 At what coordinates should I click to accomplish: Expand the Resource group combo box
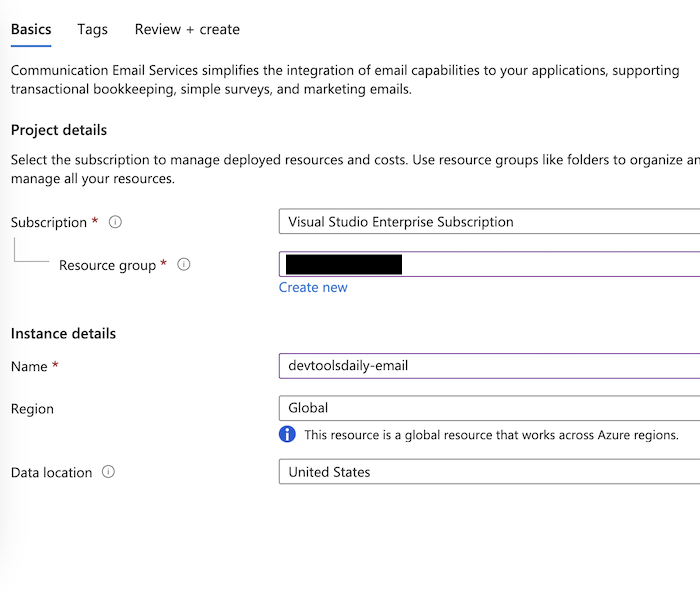[x=550, y=264]
